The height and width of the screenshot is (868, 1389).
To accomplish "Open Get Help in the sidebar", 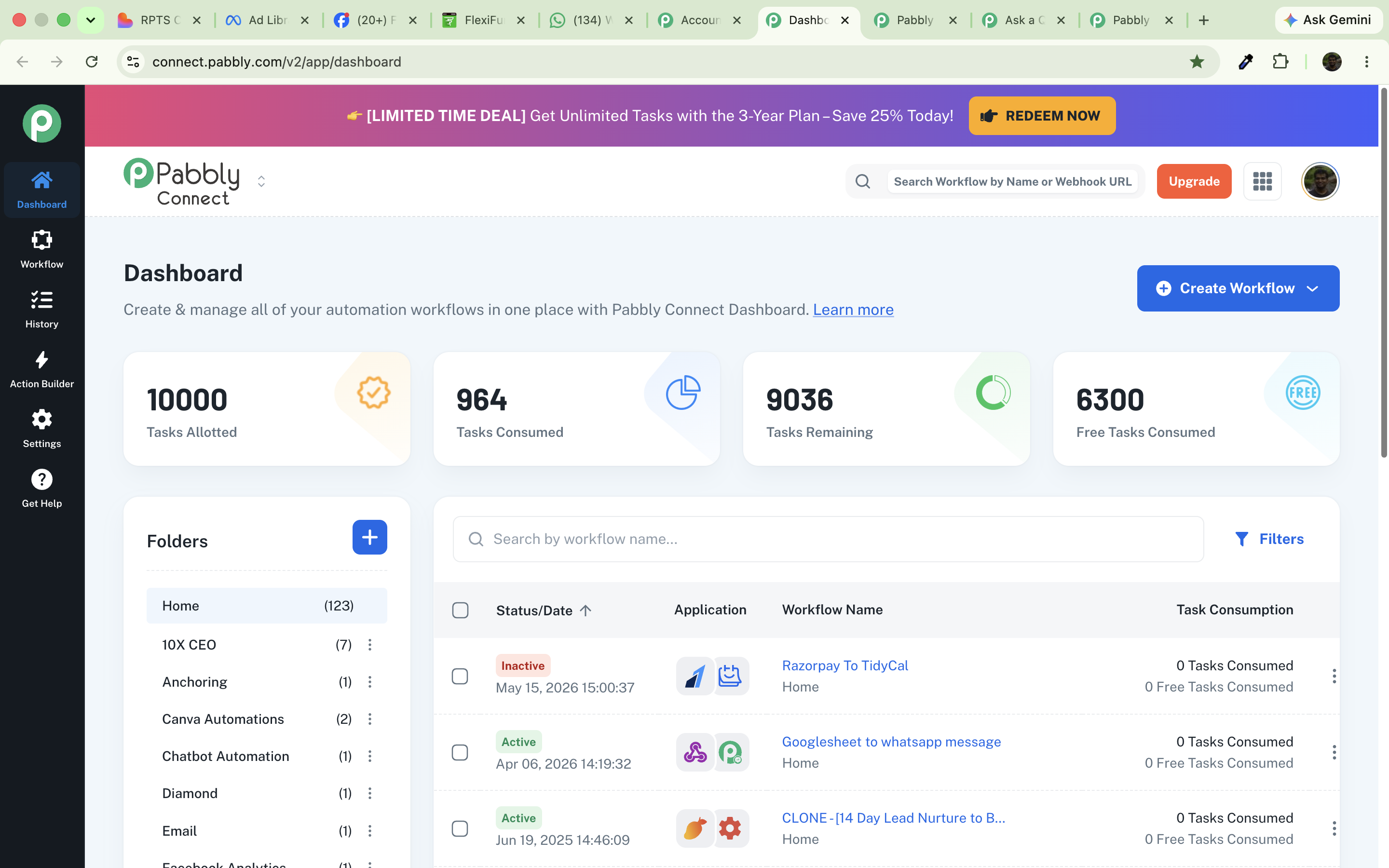I will point(42,488).
